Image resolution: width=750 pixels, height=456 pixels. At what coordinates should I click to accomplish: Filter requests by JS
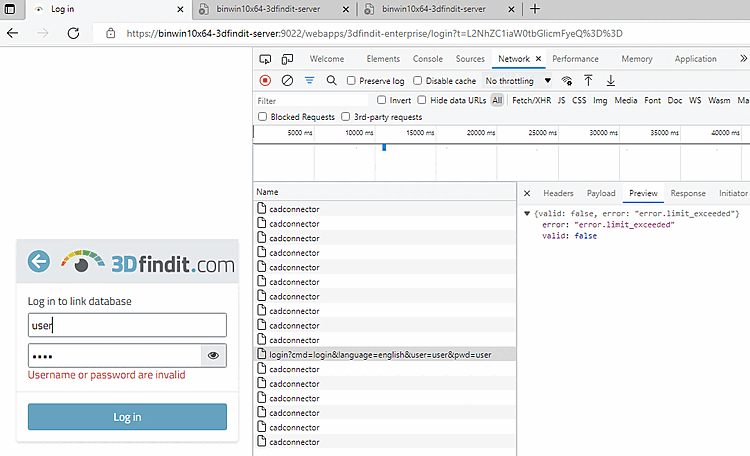[562, 100]
